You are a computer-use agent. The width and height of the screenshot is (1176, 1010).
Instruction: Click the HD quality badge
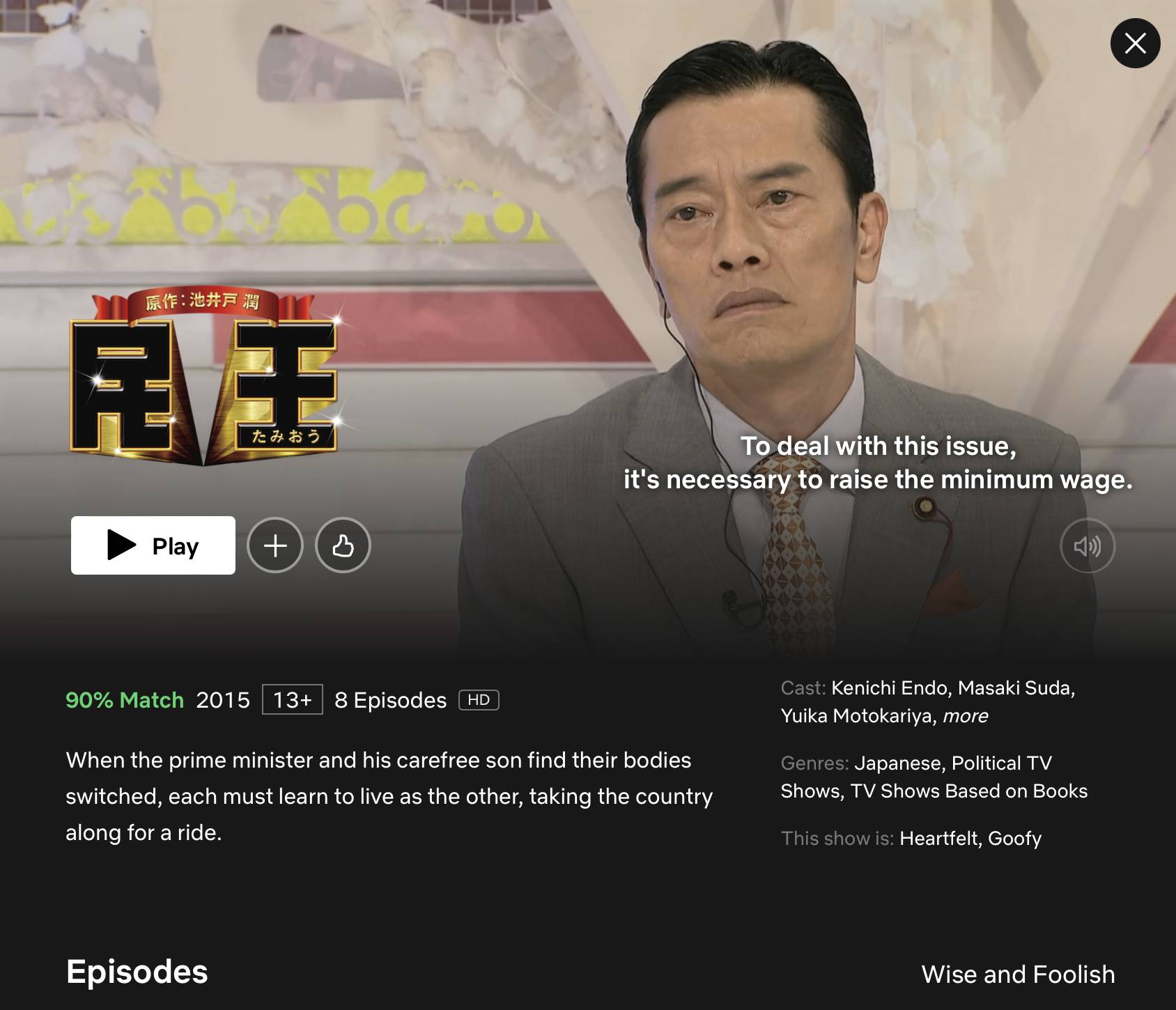click(x=479, y=700)
